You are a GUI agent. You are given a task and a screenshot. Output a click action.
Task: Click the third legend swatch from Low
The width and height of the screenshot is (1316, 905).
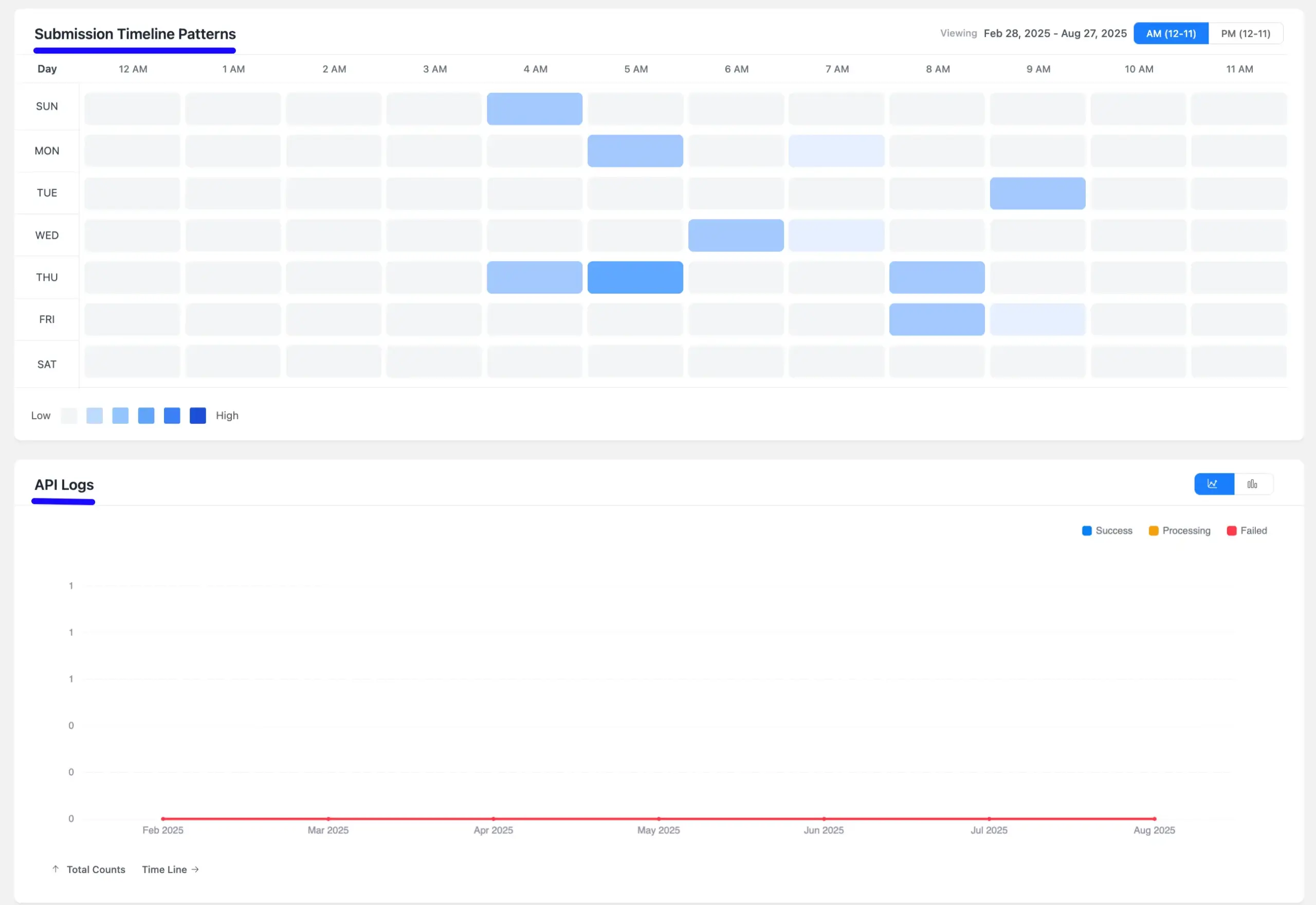[120, 415]
